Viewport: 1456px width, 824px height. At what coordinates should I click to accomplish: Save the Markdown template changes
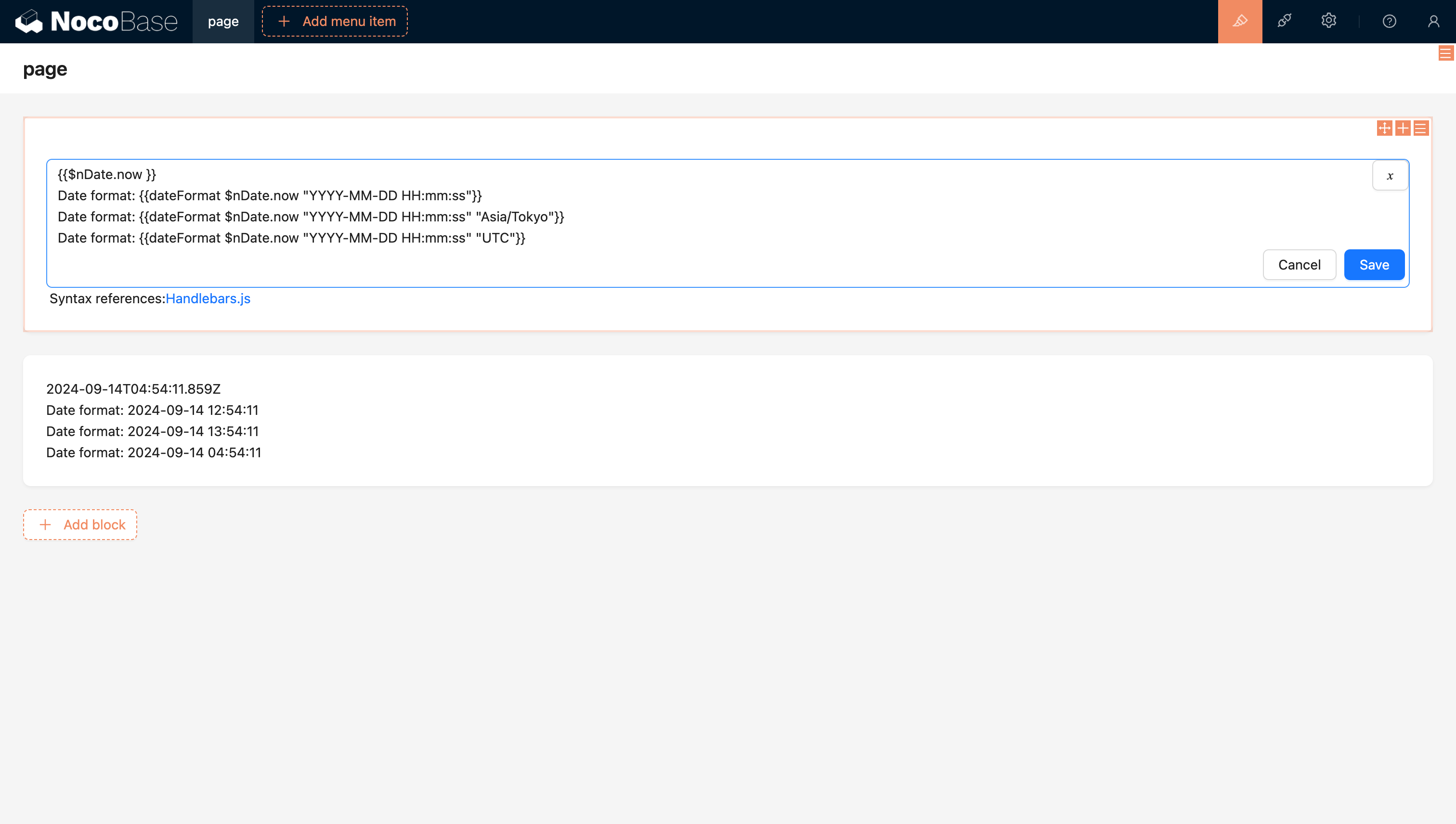pos(1374,264)
